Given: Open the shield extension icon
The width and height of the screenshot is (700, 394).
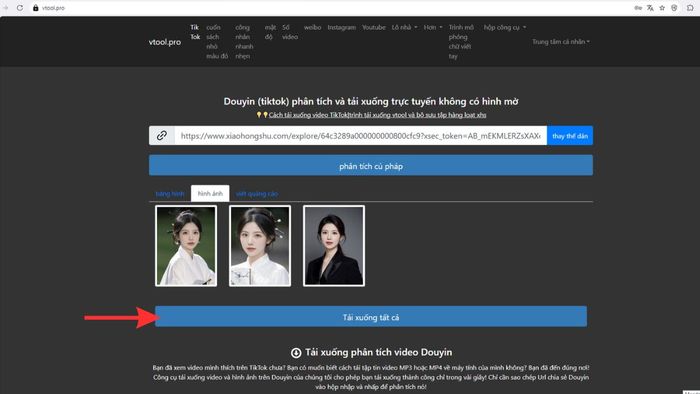Looking at the screenshot, I should pos(674,8).
